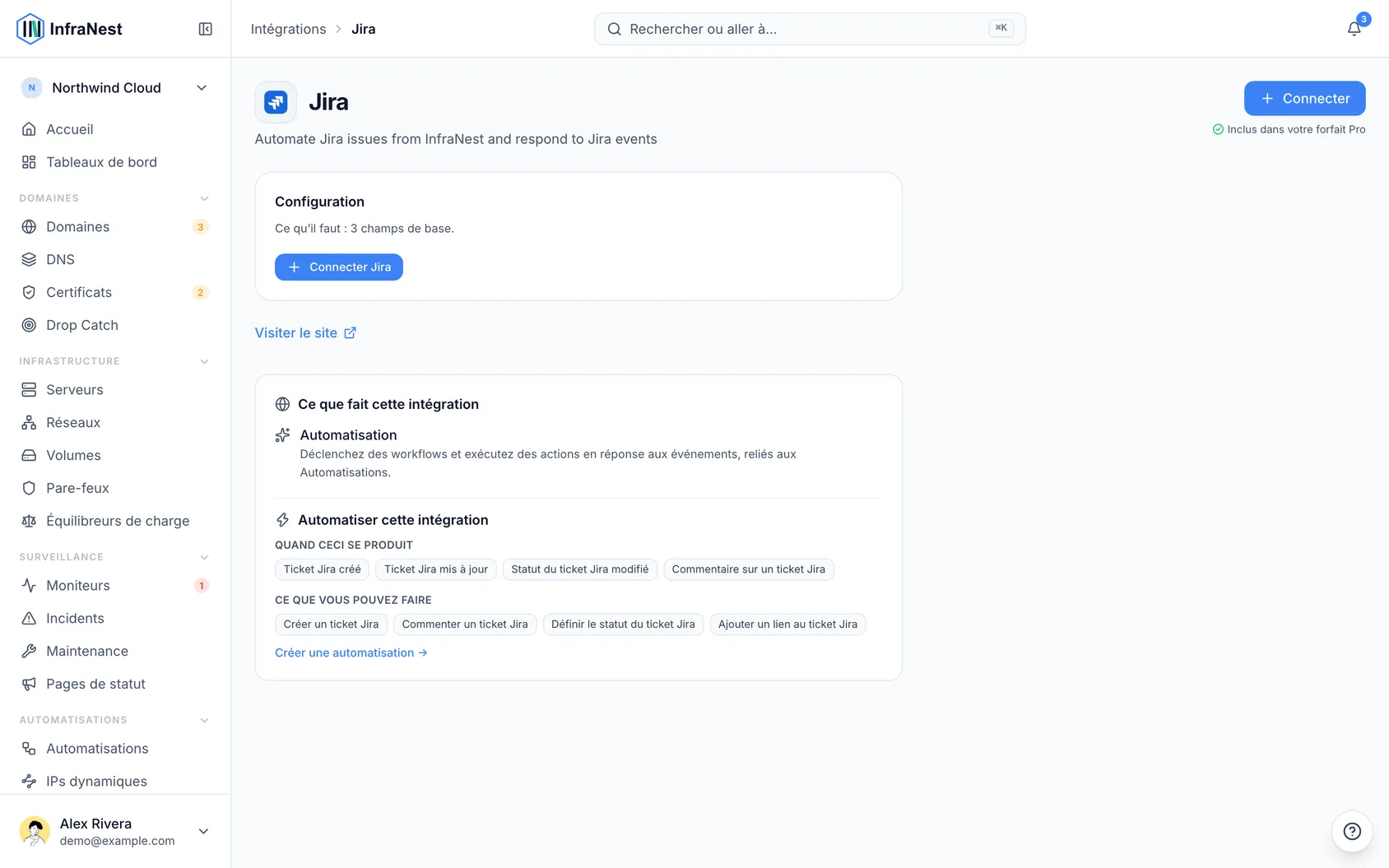Open Northwind Cloud workspace switcher
Viewport: 1389px width, 868px height.
pos(115,88)
